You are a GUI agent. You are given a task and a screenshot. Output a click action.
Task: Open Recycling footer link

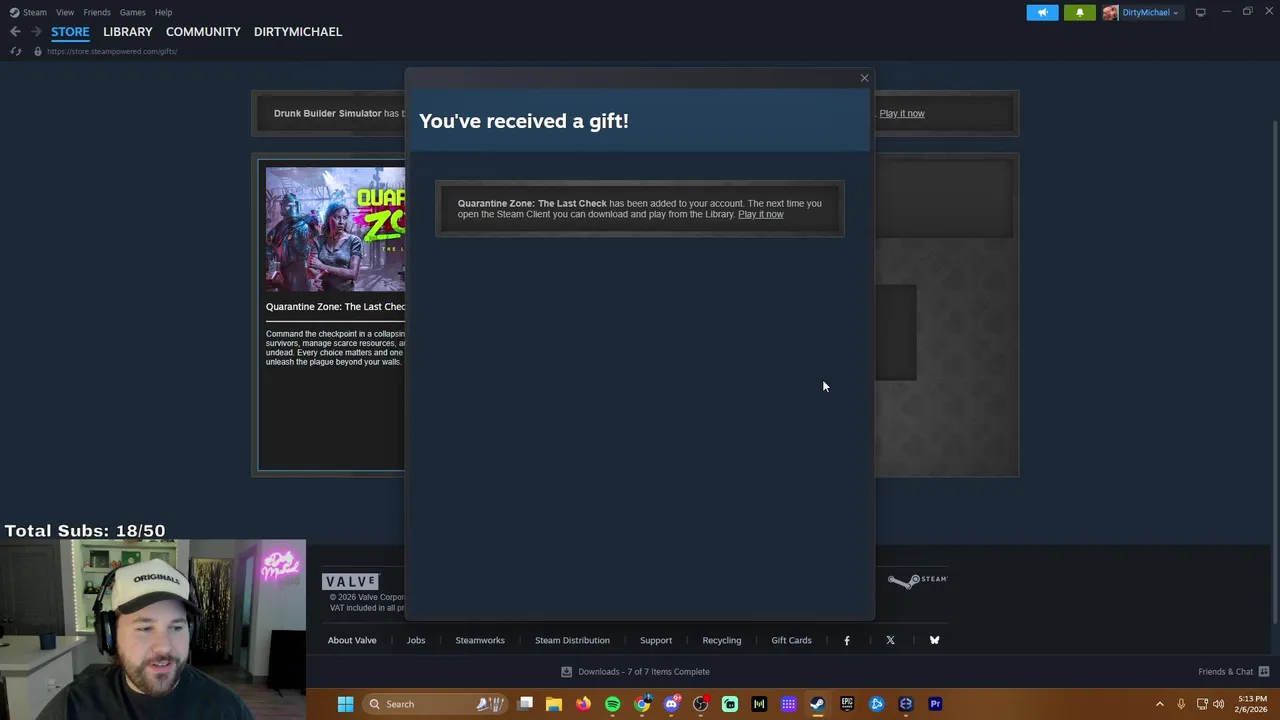[722, 640]
